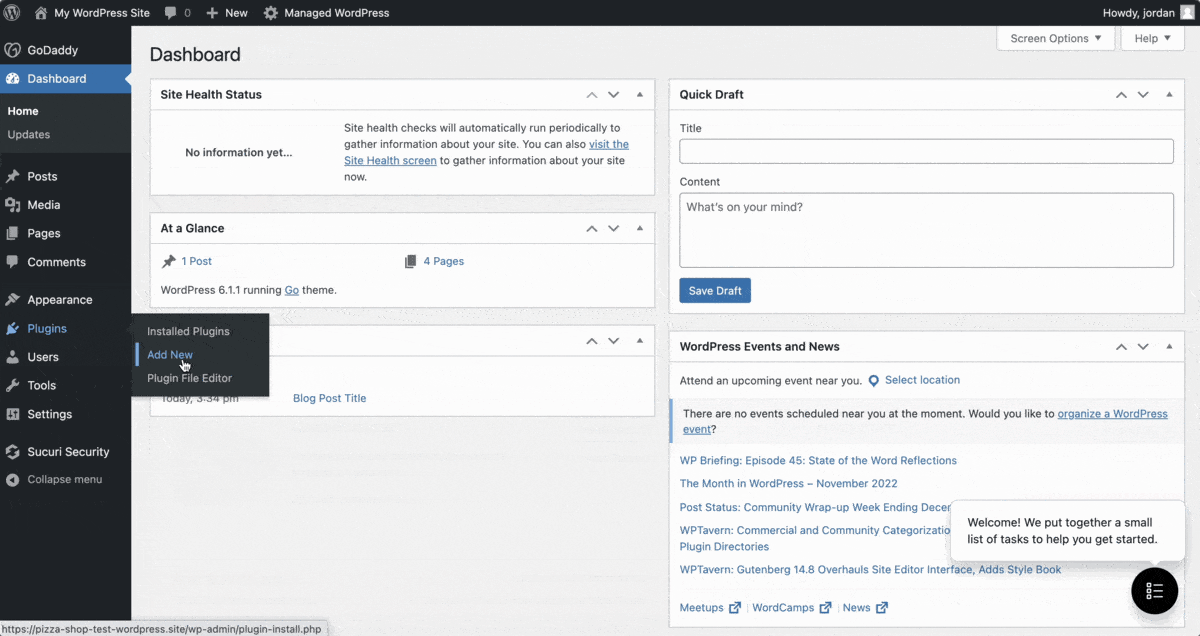Toggle the Quick Draft panel collapse arrow

pyautogui.click(x=1169, y=95)
